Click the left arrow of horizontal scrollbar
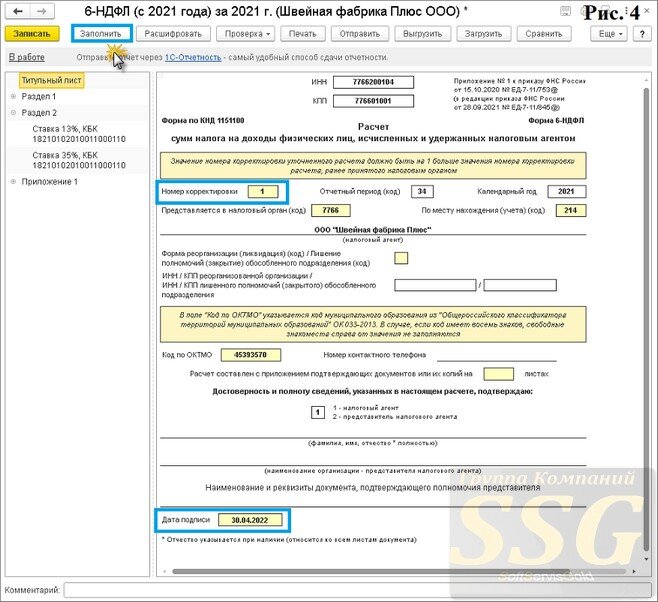Image resolution: width=658 pixels, height=602 pixels. [165, 571]
